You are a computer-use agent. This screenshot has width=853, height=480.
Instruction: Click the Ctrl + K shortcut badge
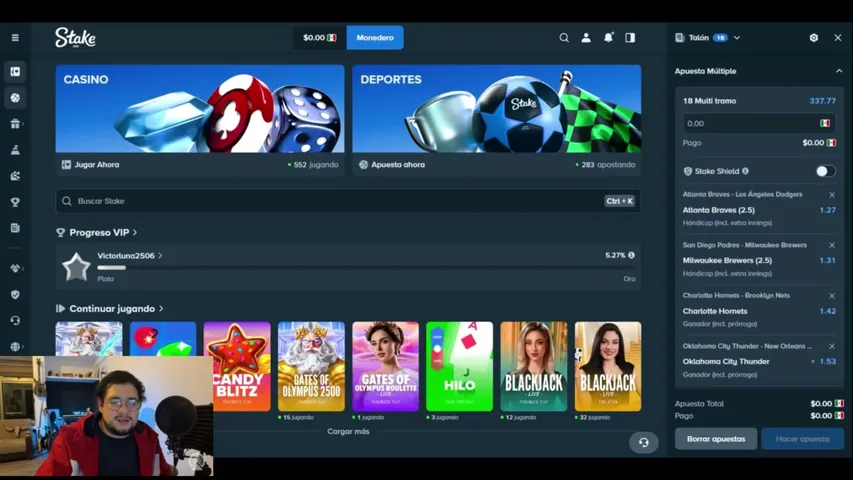(620, 201)
